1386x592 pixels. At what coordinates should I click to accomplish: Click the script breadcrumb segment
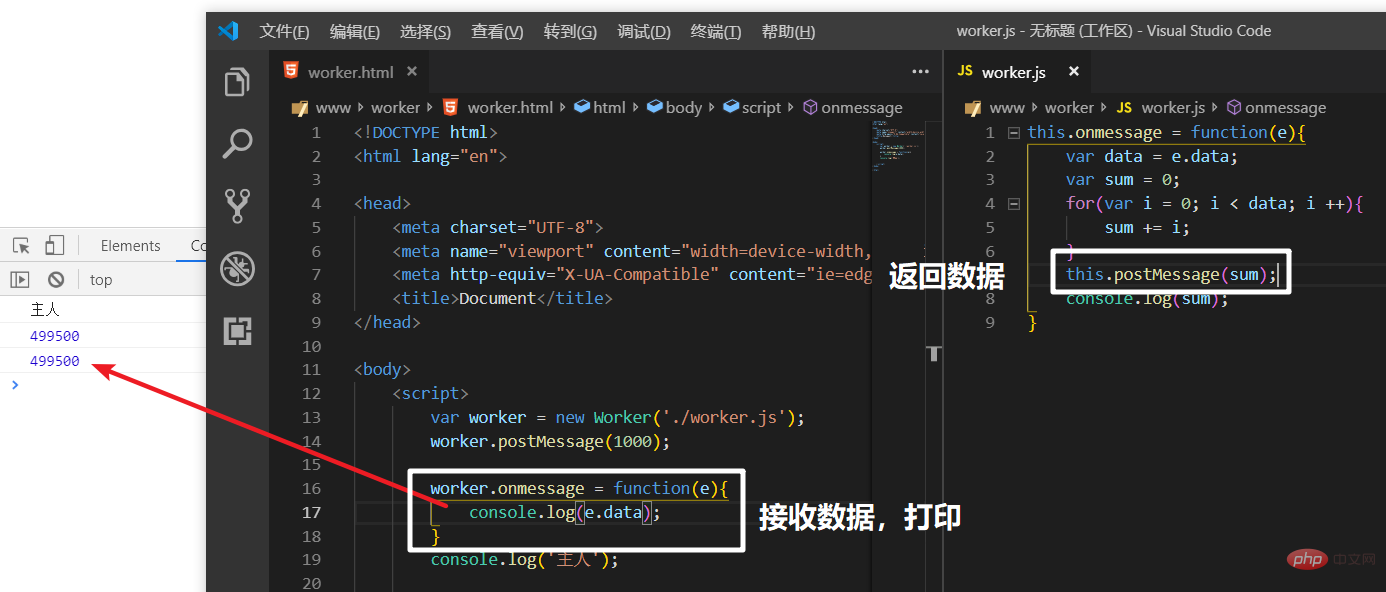[761, 108]
